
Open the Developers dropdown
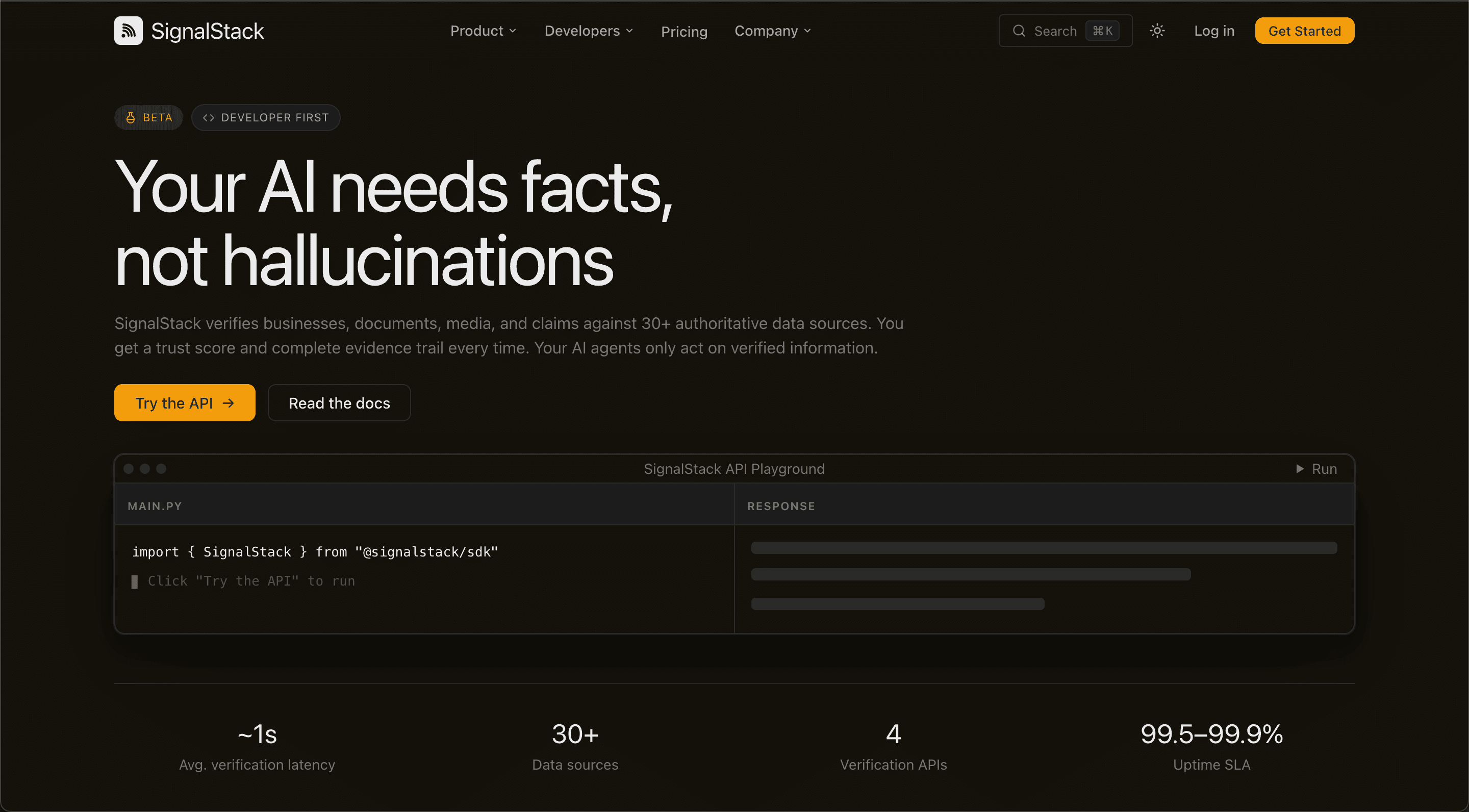click(x=589, y=31)
